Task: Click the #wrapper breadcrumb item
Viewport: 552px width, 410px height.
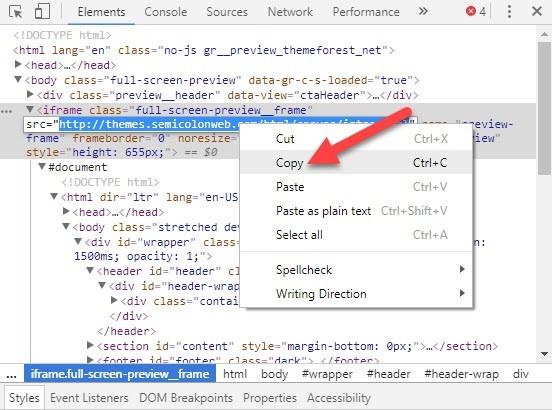Action: click(327, 374)
